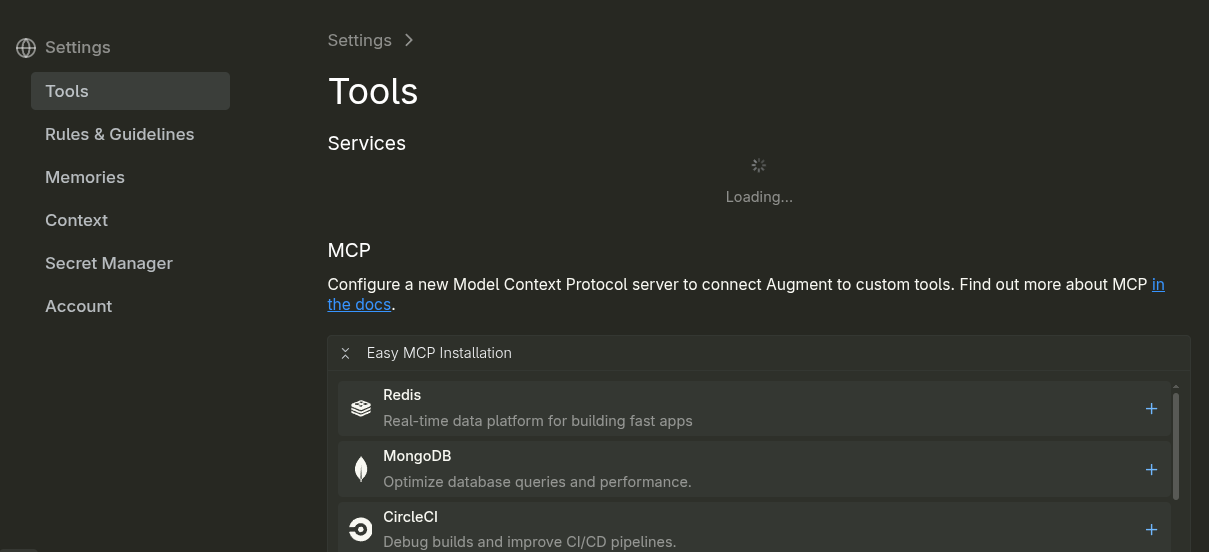Click the MCP list scrollbar
Viewport: 1209px width, 552px height.
(1175, 445)
